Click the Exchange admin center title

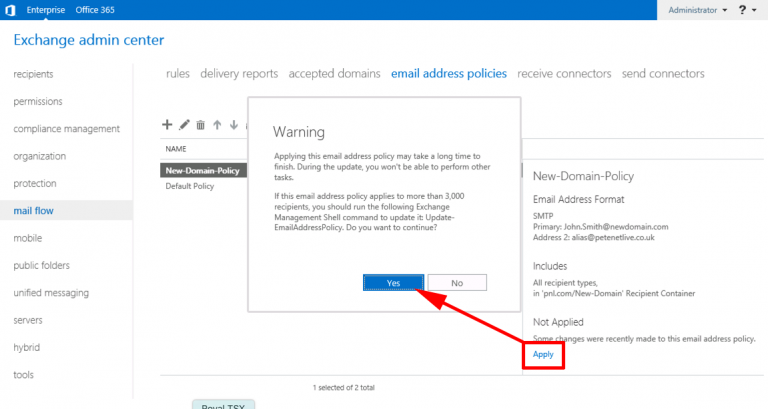click(89, 40)
